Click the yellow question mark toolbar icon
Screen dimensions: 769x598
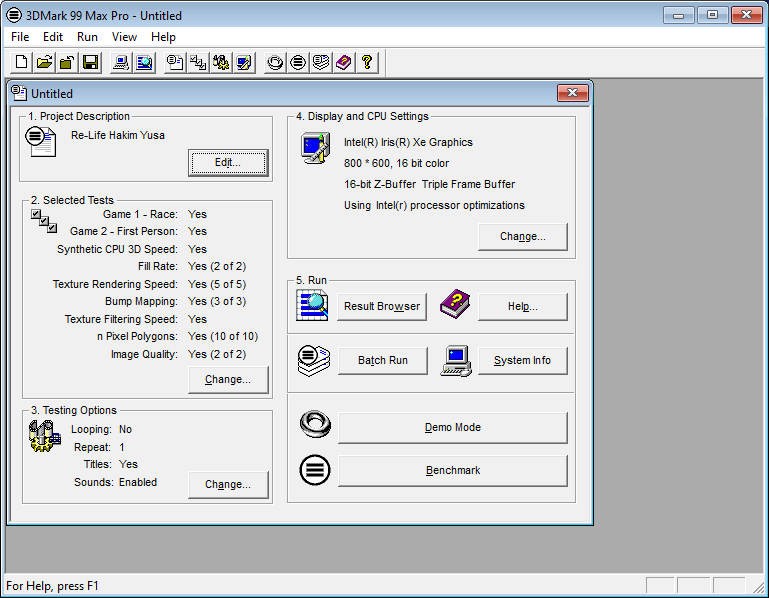(x=367, y=62)
